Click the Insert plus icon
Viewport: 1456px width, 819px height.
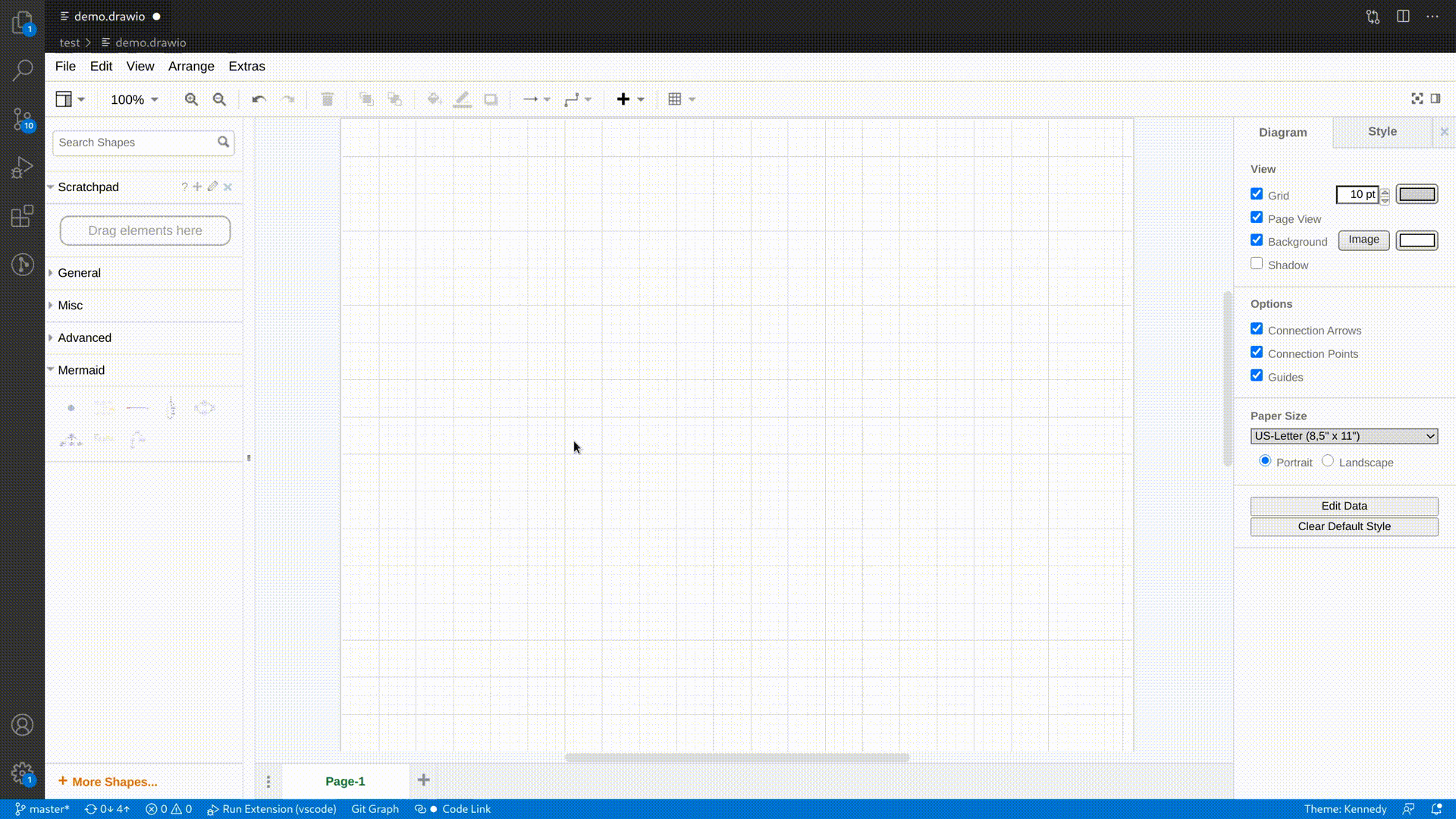coord(623,99)
